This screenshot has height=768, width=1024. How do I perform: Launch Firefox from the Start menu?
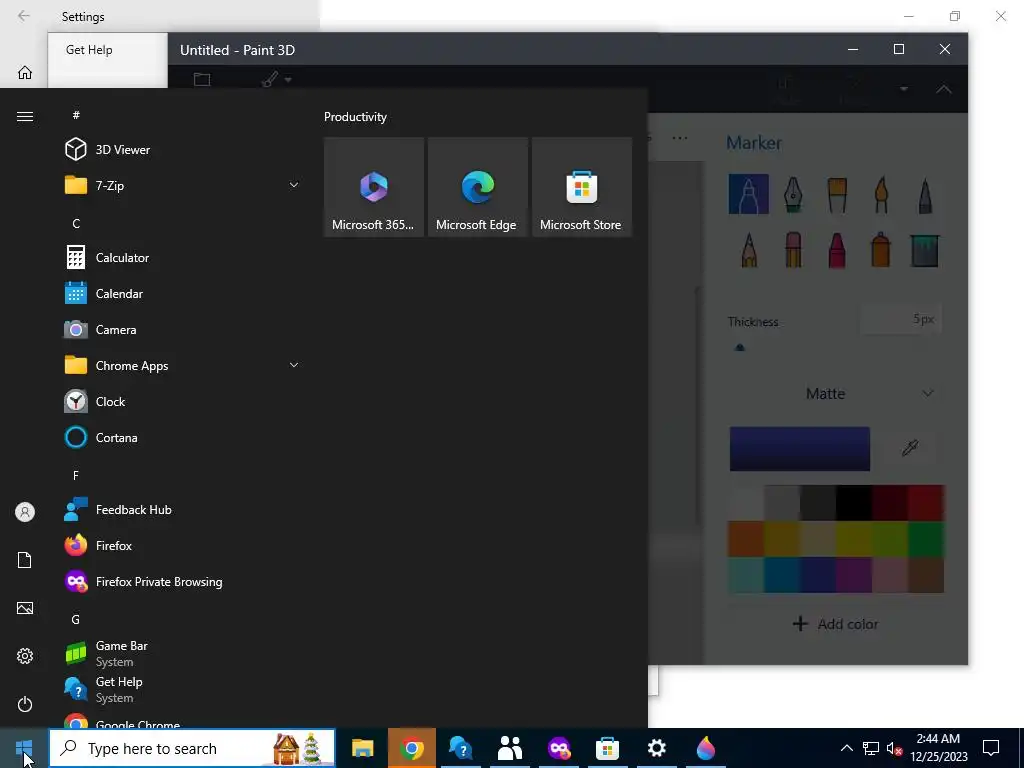pos(182,545)
